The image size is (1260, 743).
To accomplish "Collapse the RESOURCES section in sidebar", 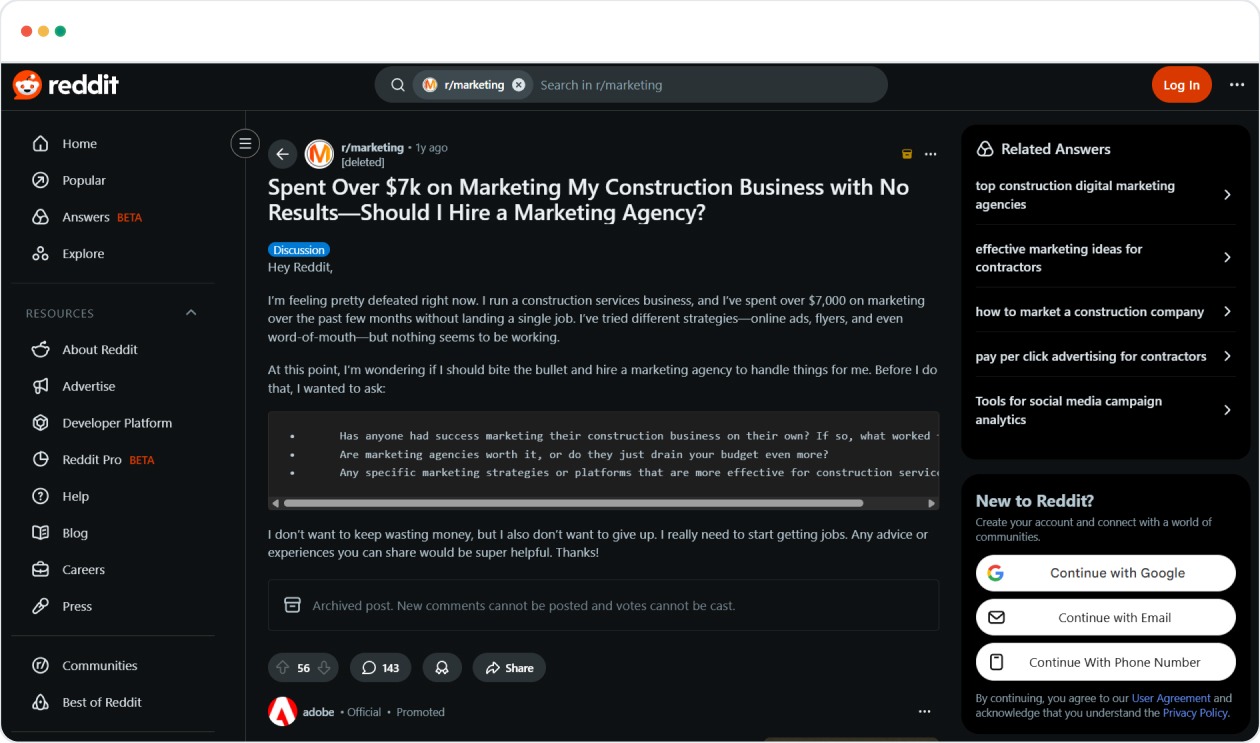I will 190,312.
